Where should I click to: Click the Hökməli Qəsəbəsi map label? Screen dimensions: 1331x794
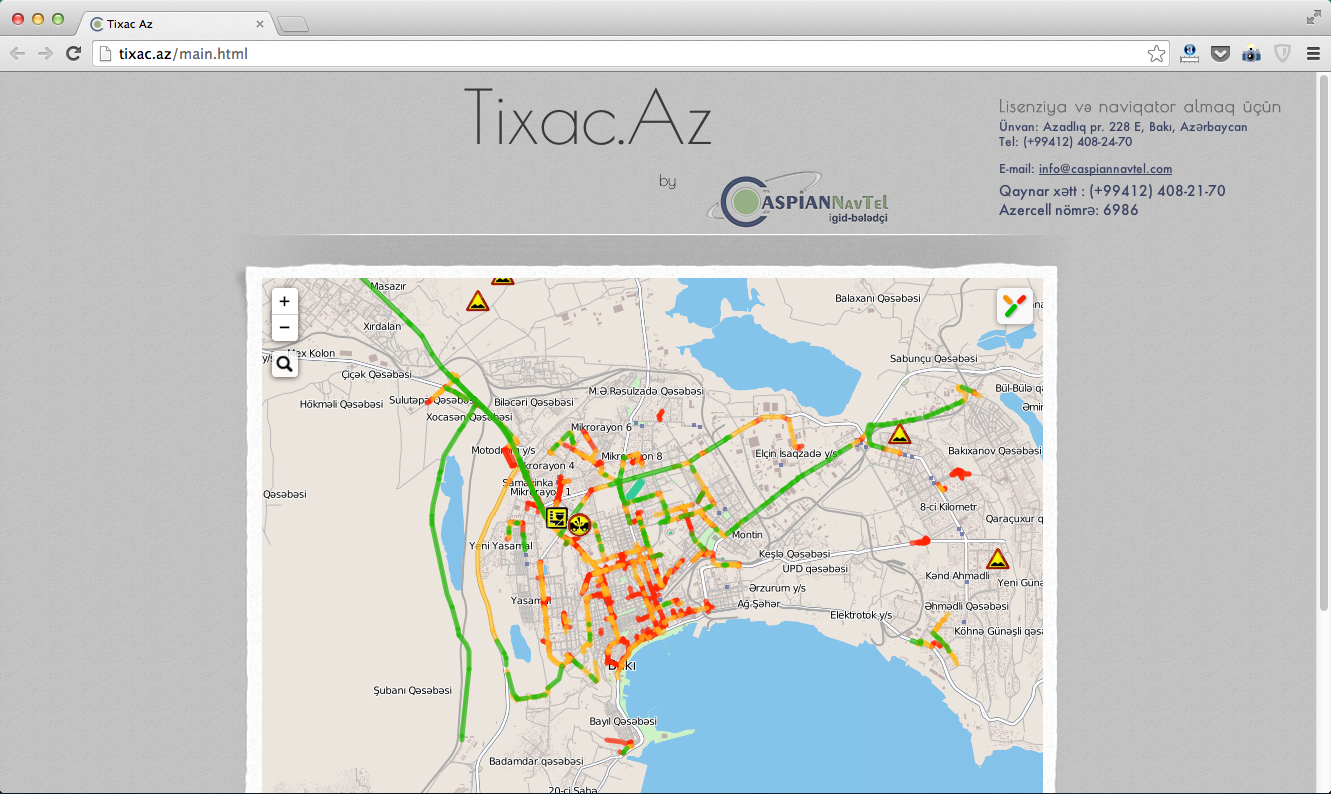pyautogui.click(x=341, y=404)
